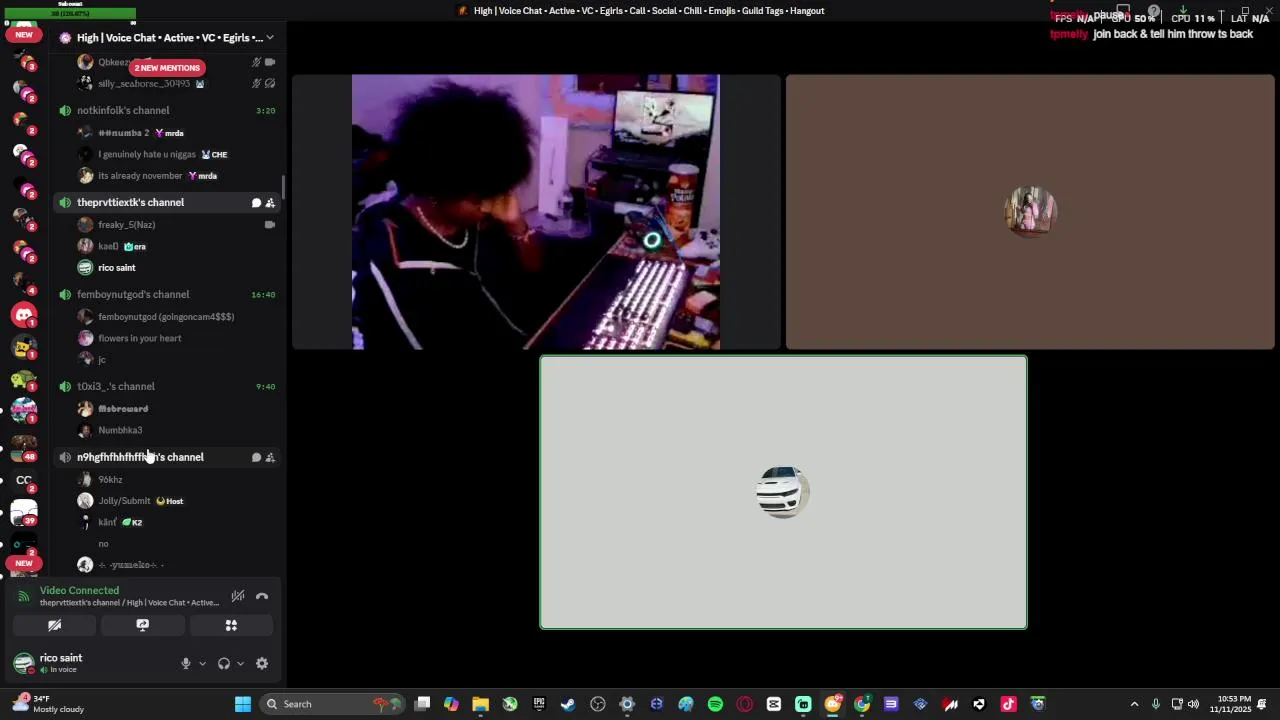Toggle camera off button in voice panel

coord(55,625)
